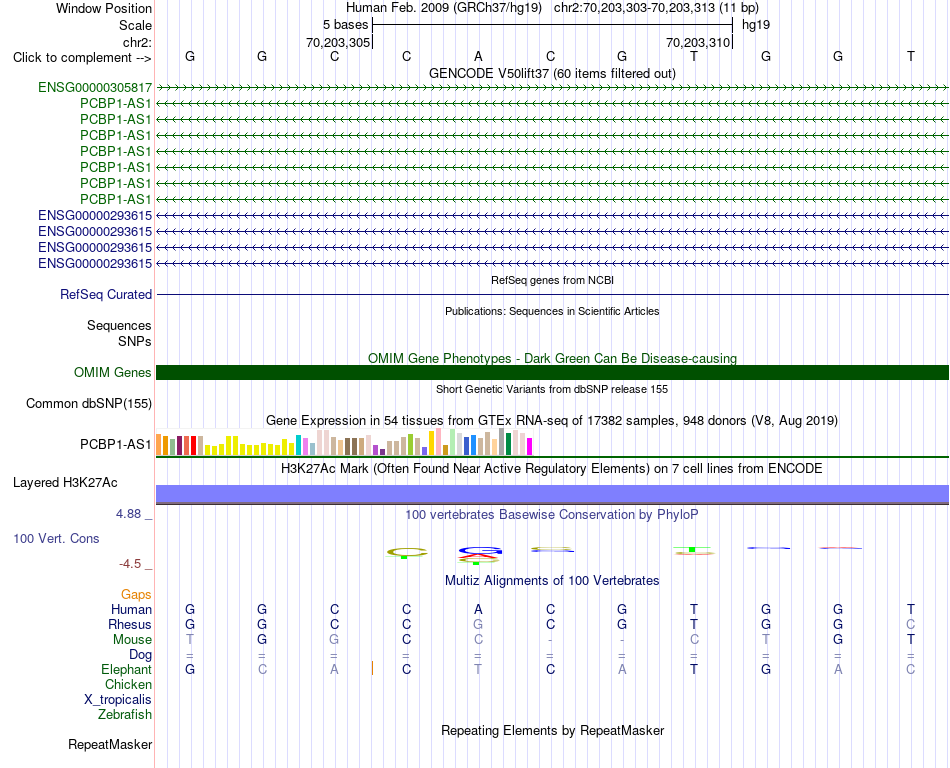Open the OMIM Gene Phenotypes track title

click(552, 358)
